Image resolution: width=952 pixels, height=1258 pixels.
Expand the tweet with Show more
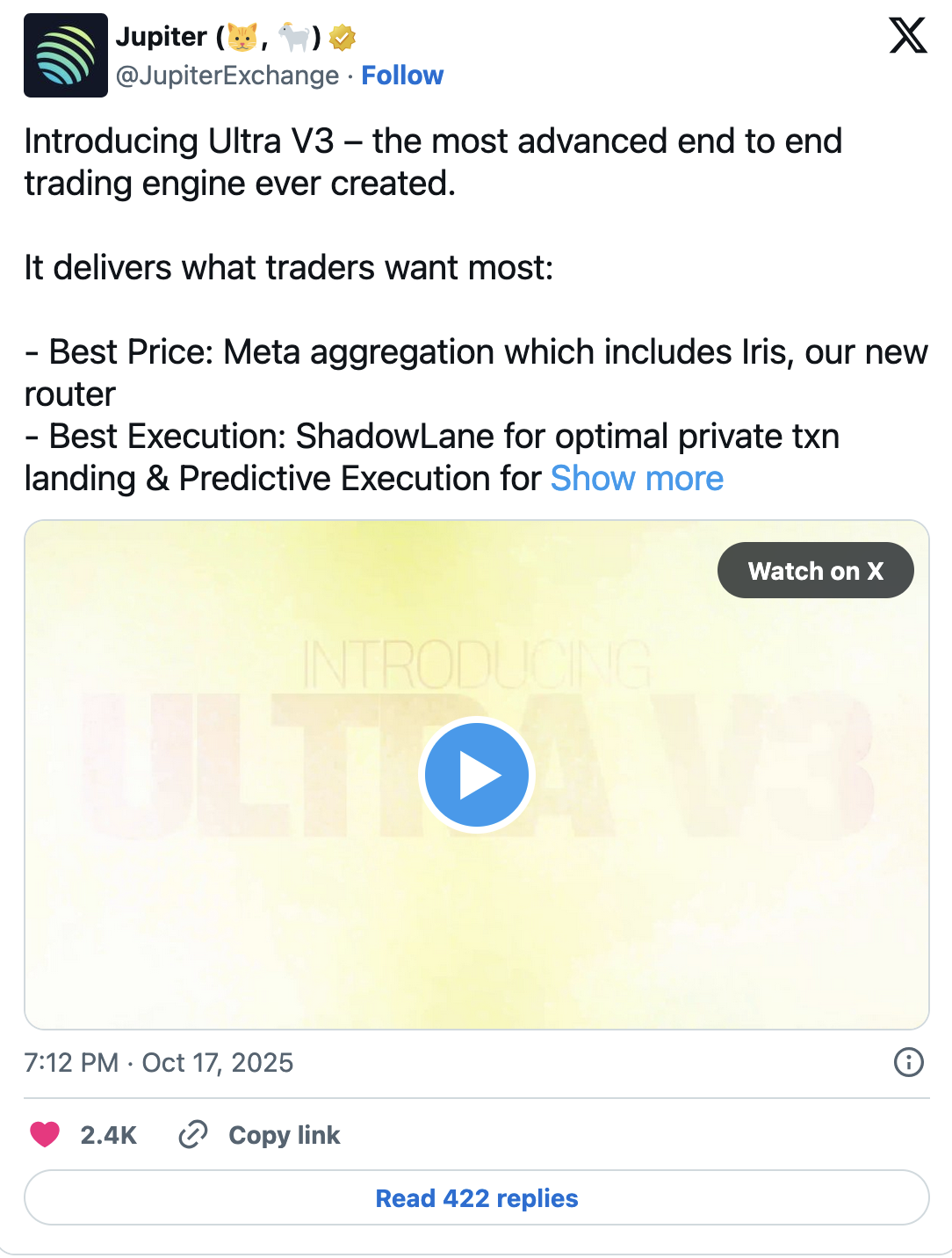(x=636, y=479)
